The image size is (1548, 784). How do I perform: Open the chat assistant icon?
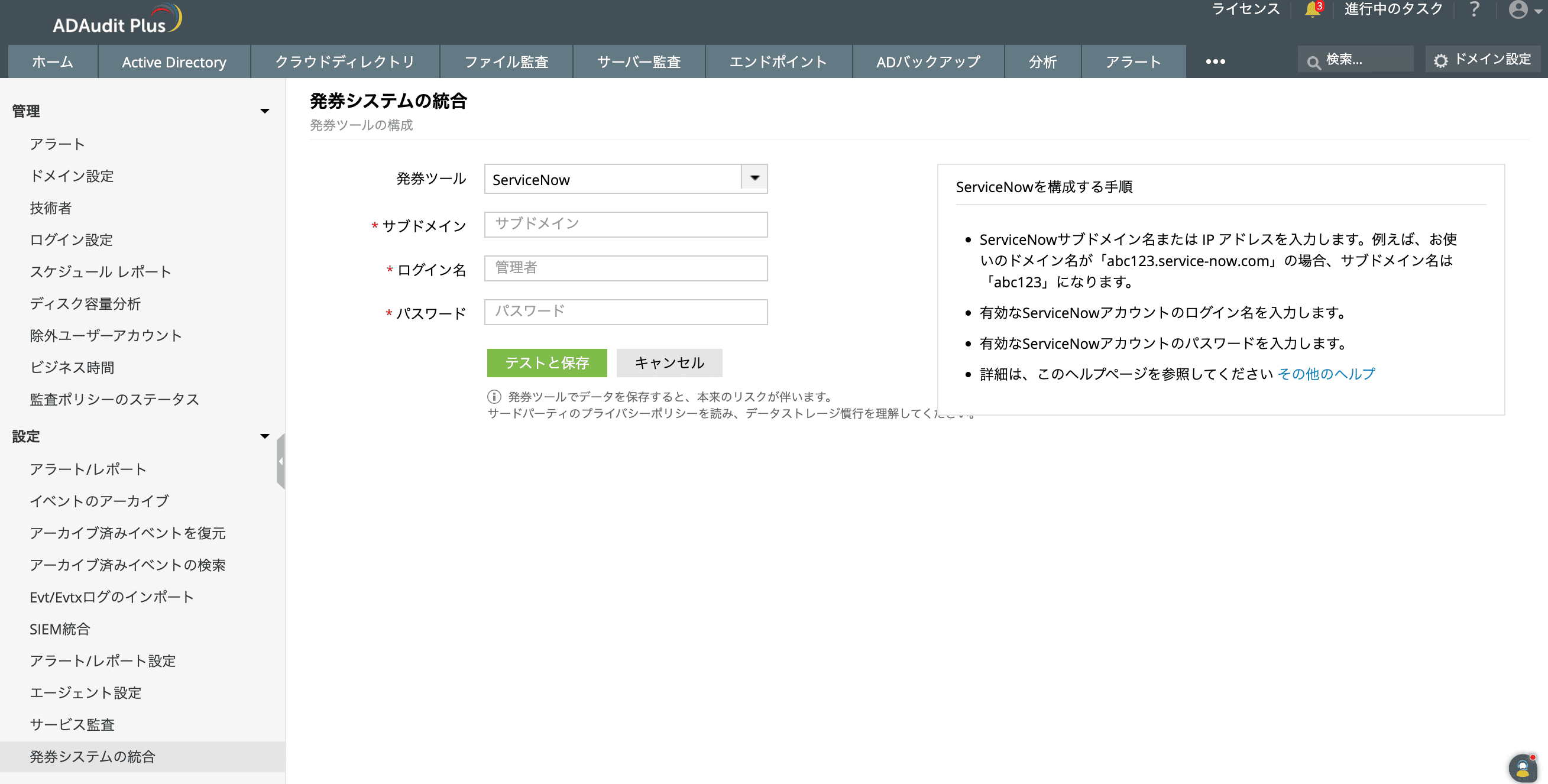(x=1522, y=768)
